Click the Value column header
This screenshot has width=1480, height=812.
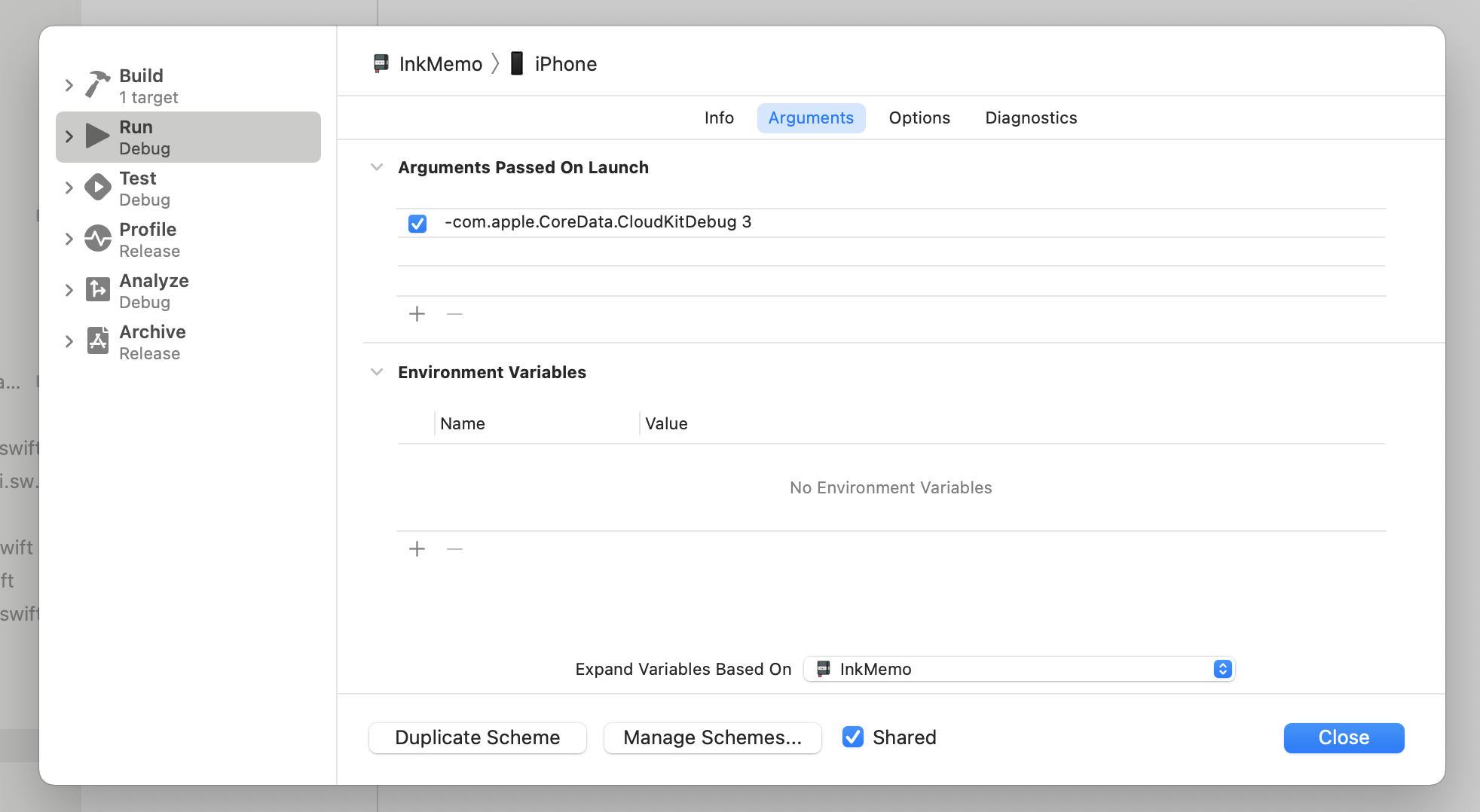click(x=666, y=423)
